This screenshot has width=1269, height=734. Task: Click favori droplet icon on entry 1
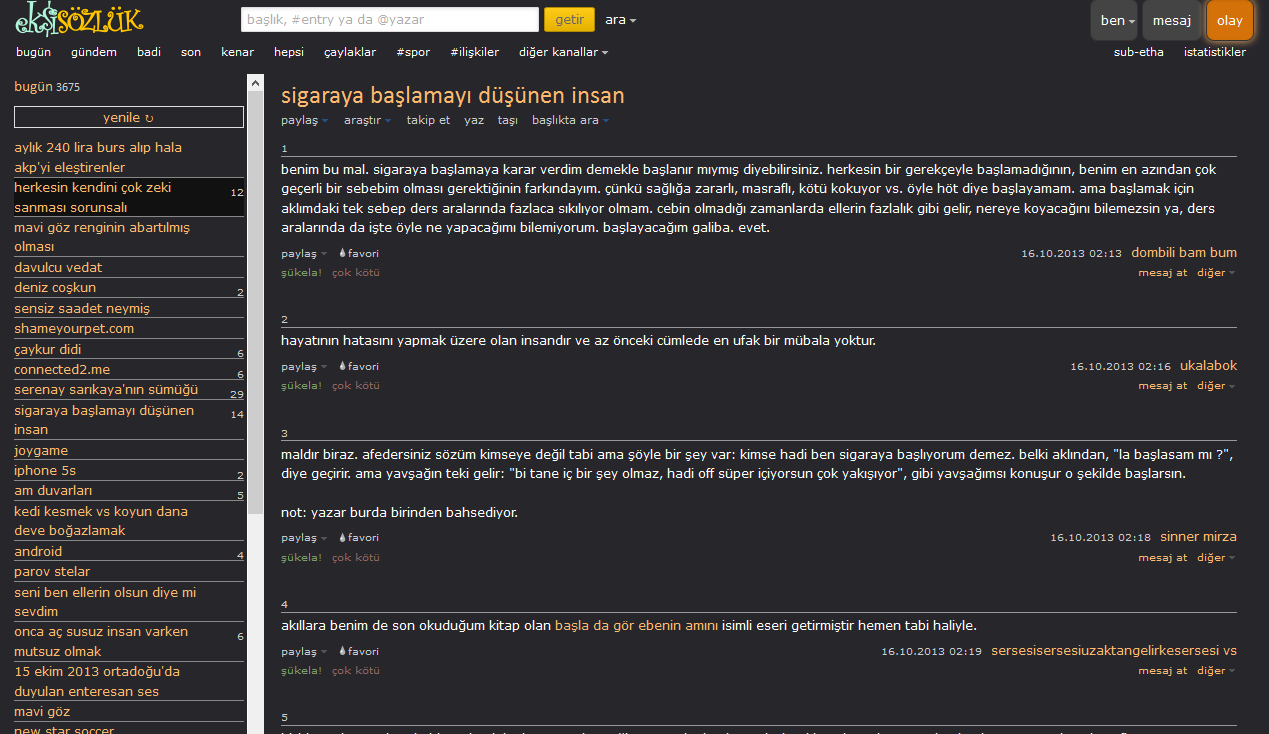point(343,253)
